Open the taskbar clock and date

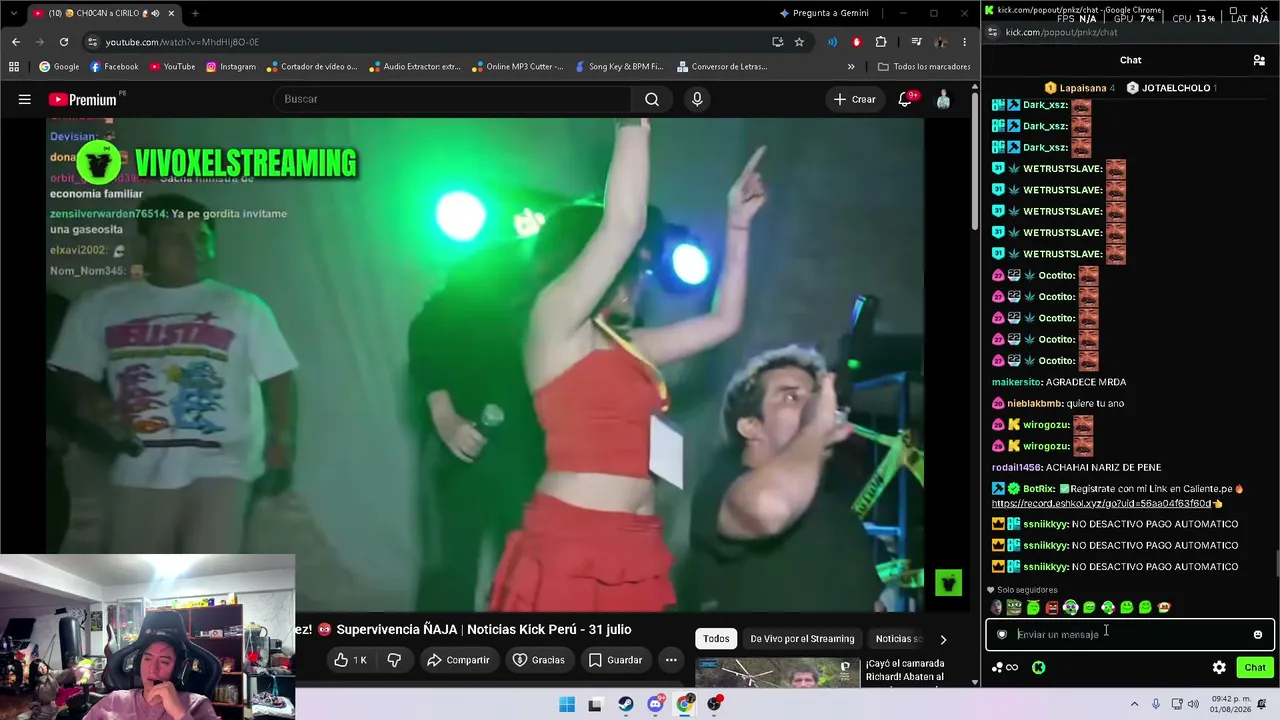click(x=1232, y=704)
